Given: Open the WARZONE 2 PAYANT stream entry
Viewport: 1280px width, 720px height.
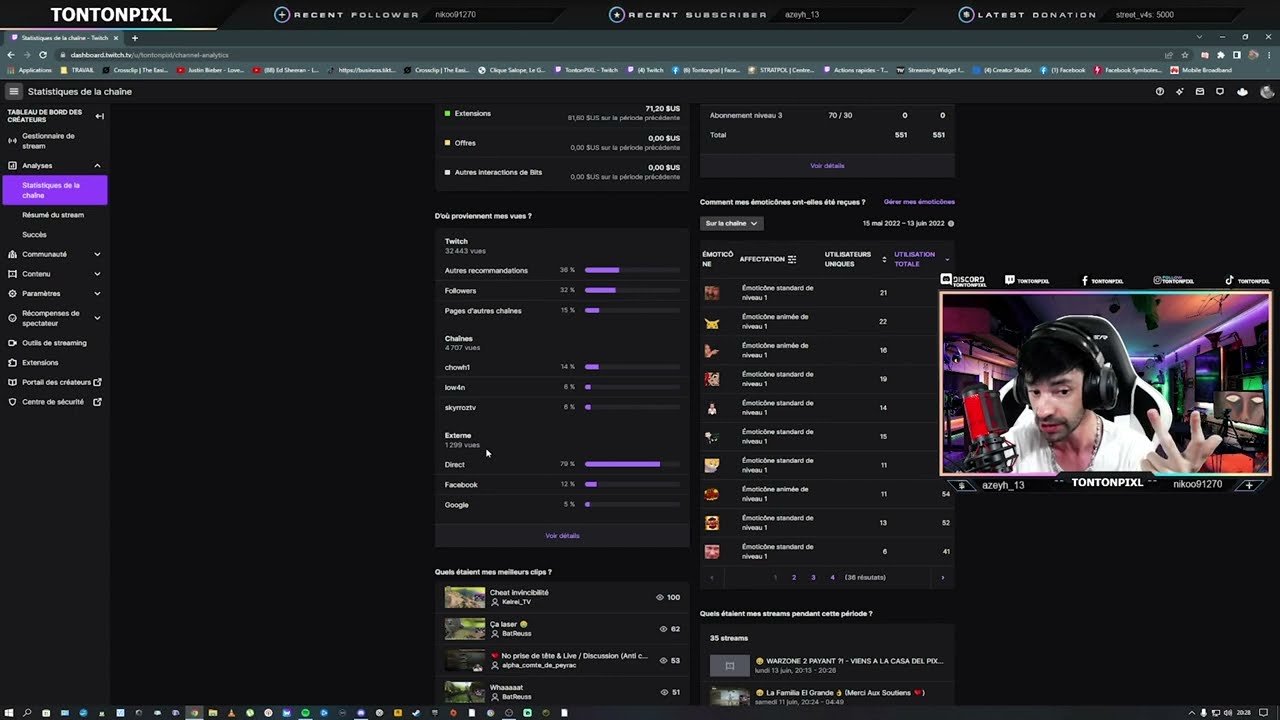Looking at the screenshot, I should click(x=827, y=665).
